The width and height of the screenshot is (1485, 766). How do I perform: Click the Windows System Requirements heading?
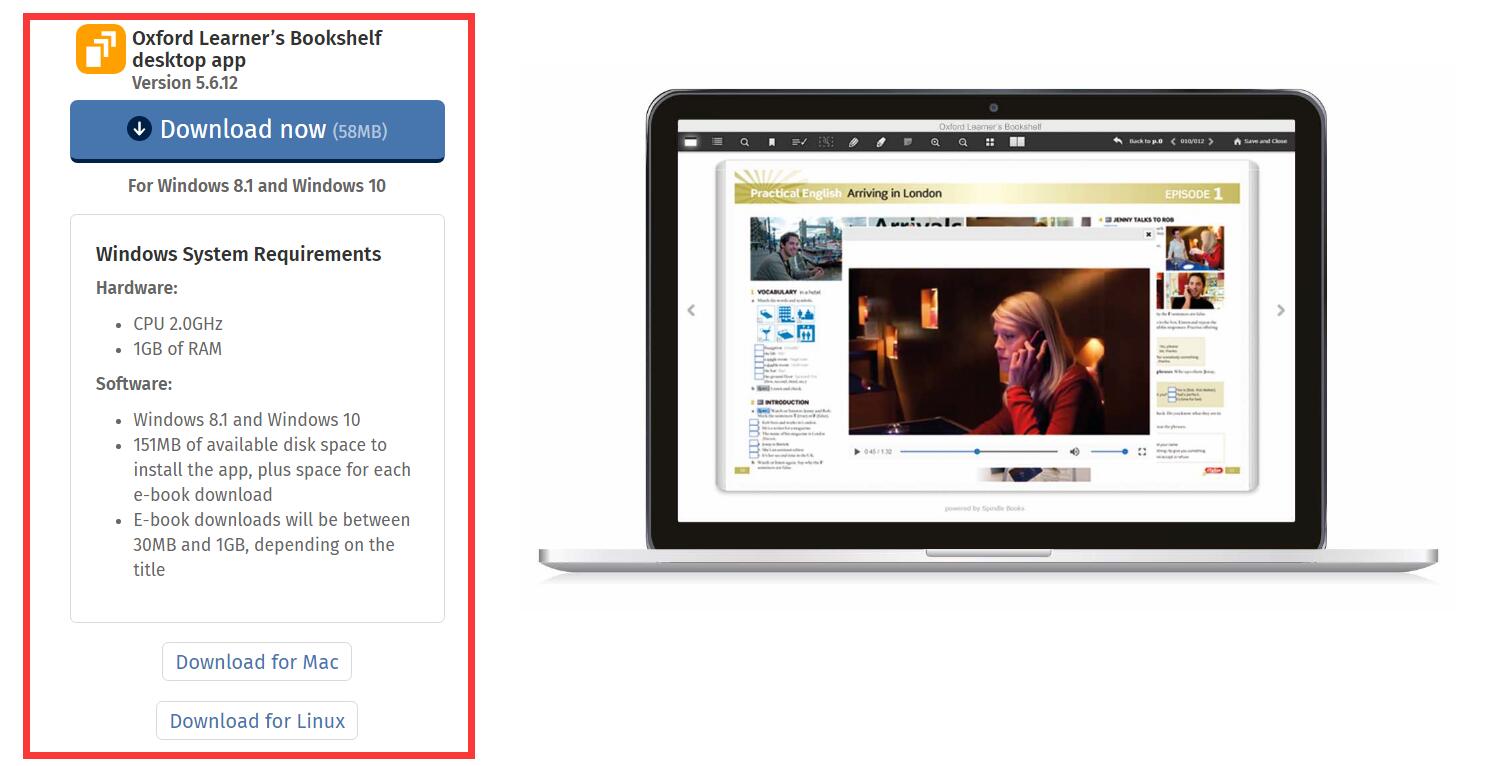point(238,254)
